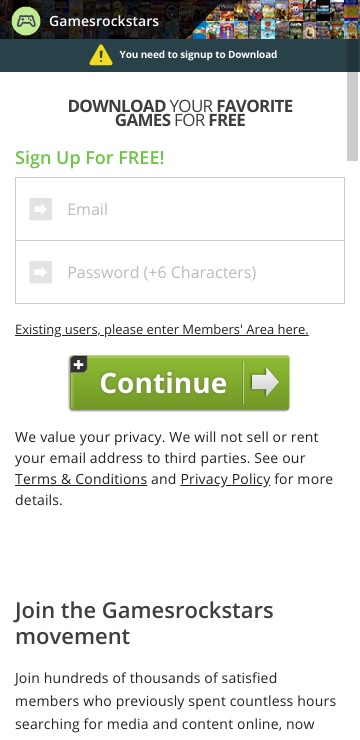Viewport: 360px width, 740px height.
Task: Click the game covers collage in header
Action: point(276,19)
